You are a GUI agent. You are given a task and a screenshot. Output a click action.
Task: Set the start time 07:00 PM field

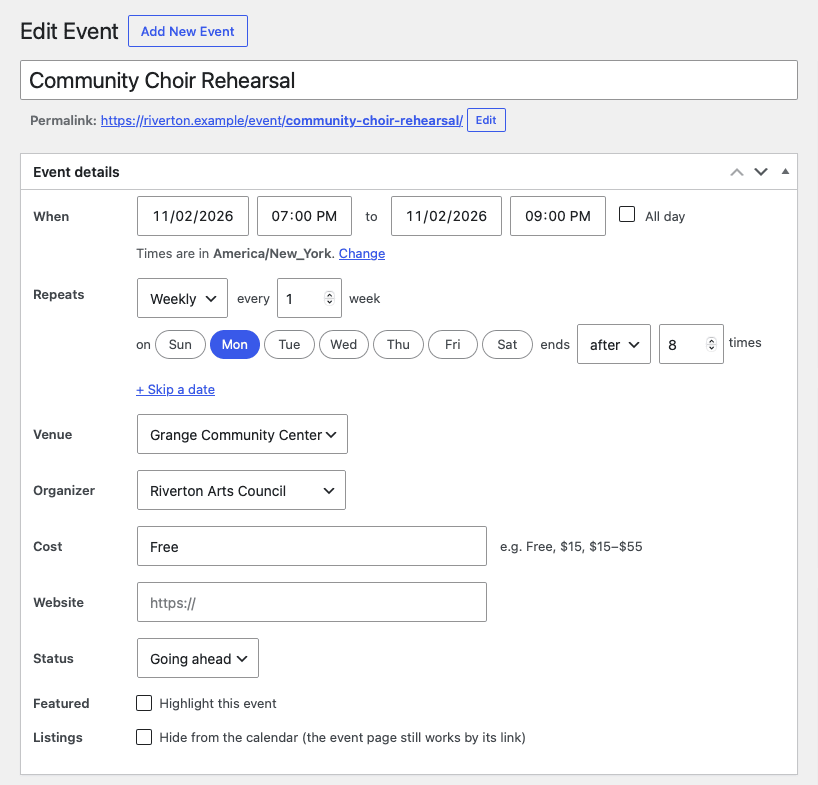(x=304, y=216)
